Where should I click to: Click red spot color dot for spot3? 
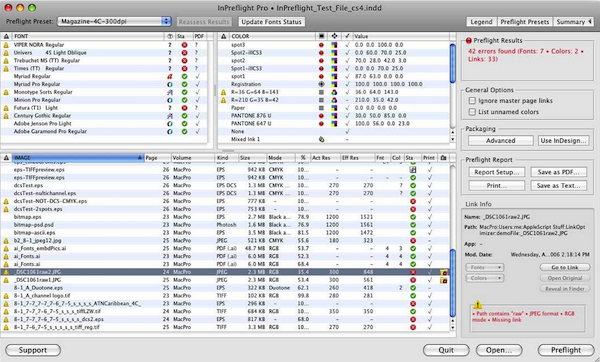(321, 45)
